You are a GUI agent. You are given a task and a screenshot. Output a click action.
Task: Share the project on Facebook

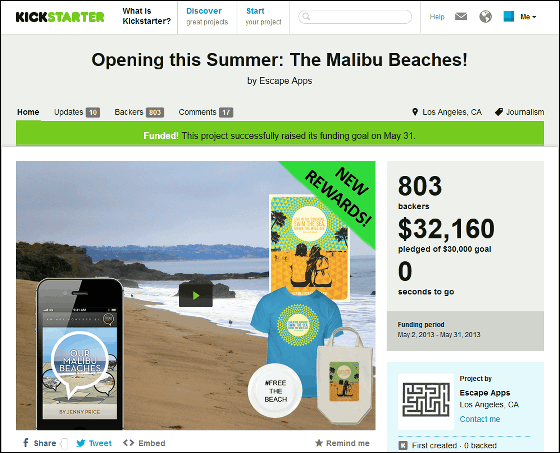pos(39,443)
